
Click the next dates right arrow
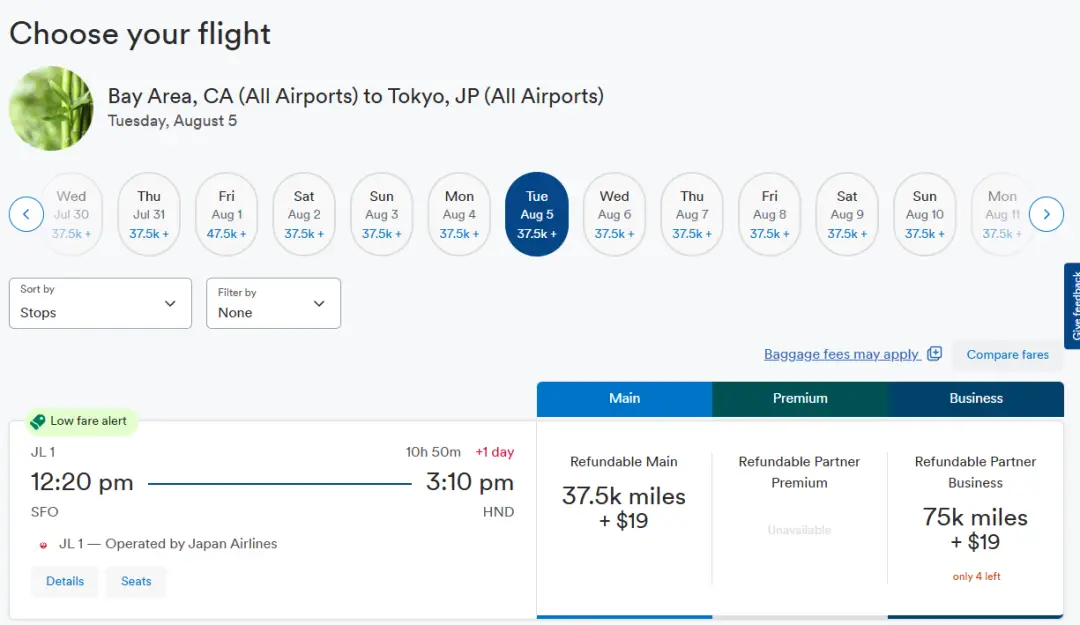1046,214
